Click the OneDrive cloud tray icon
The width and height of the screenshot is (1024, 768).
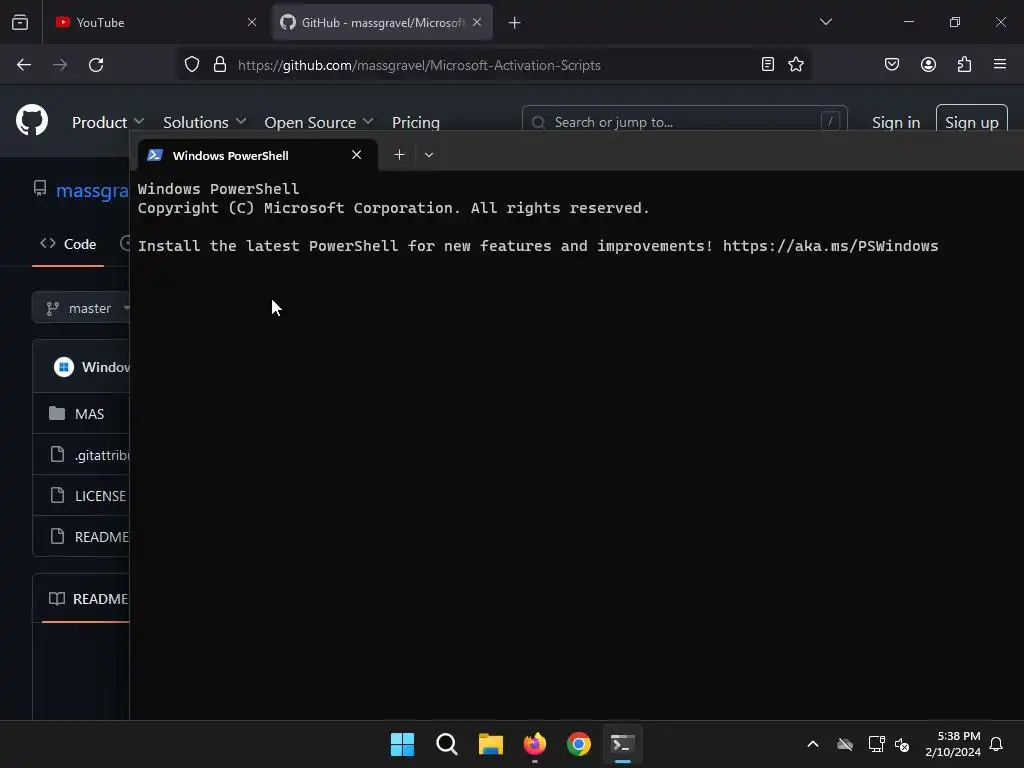tap(845, 744)
